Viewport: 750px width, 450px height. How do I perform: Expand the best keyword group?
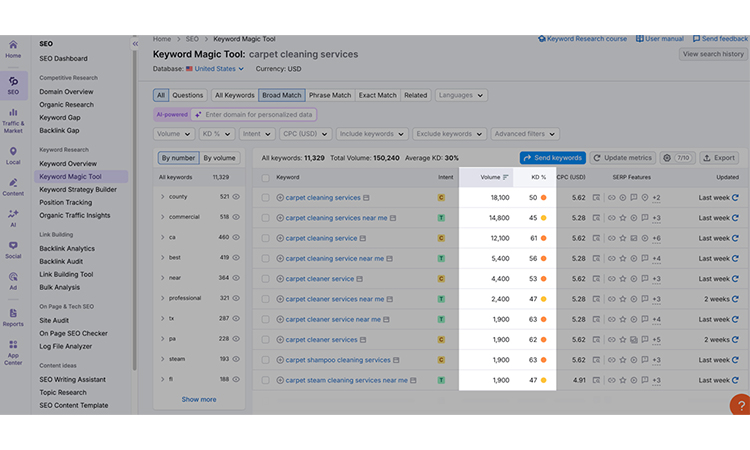coord(163,257)
